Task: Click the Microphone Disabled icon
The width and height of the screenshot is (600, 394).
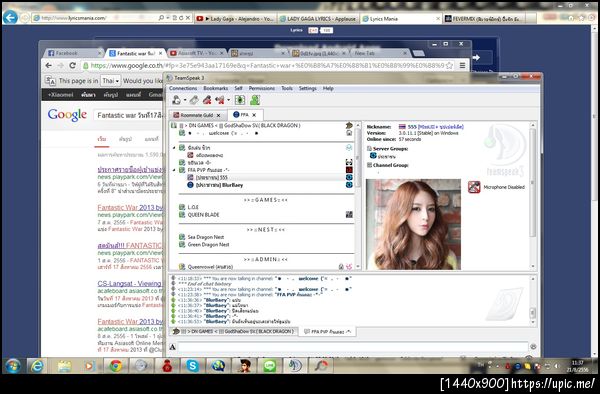Action: click(x=474, y=187)
